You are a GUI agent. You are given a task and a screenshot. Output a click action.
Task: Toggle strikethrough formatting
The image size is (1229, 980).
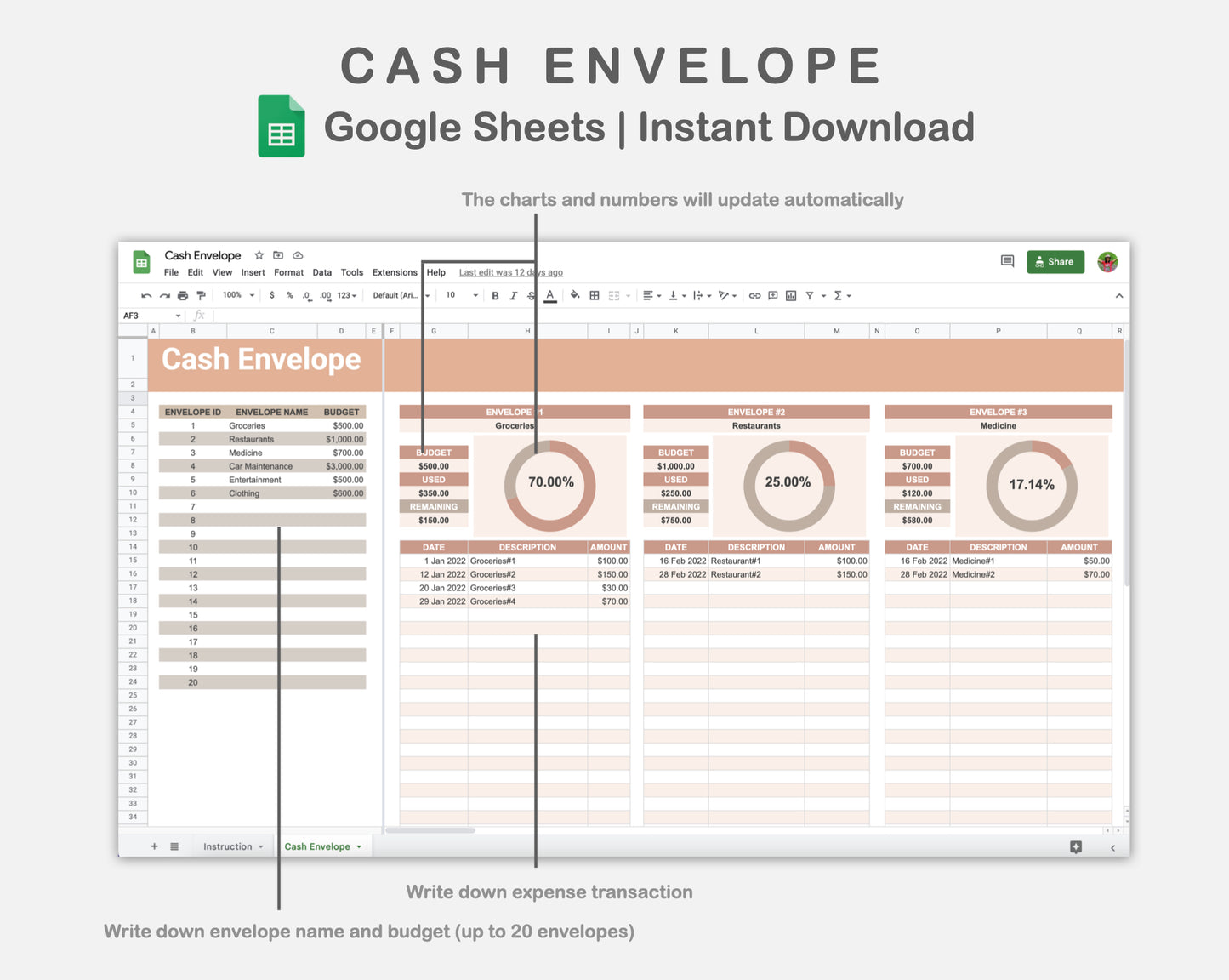point(529,295)
